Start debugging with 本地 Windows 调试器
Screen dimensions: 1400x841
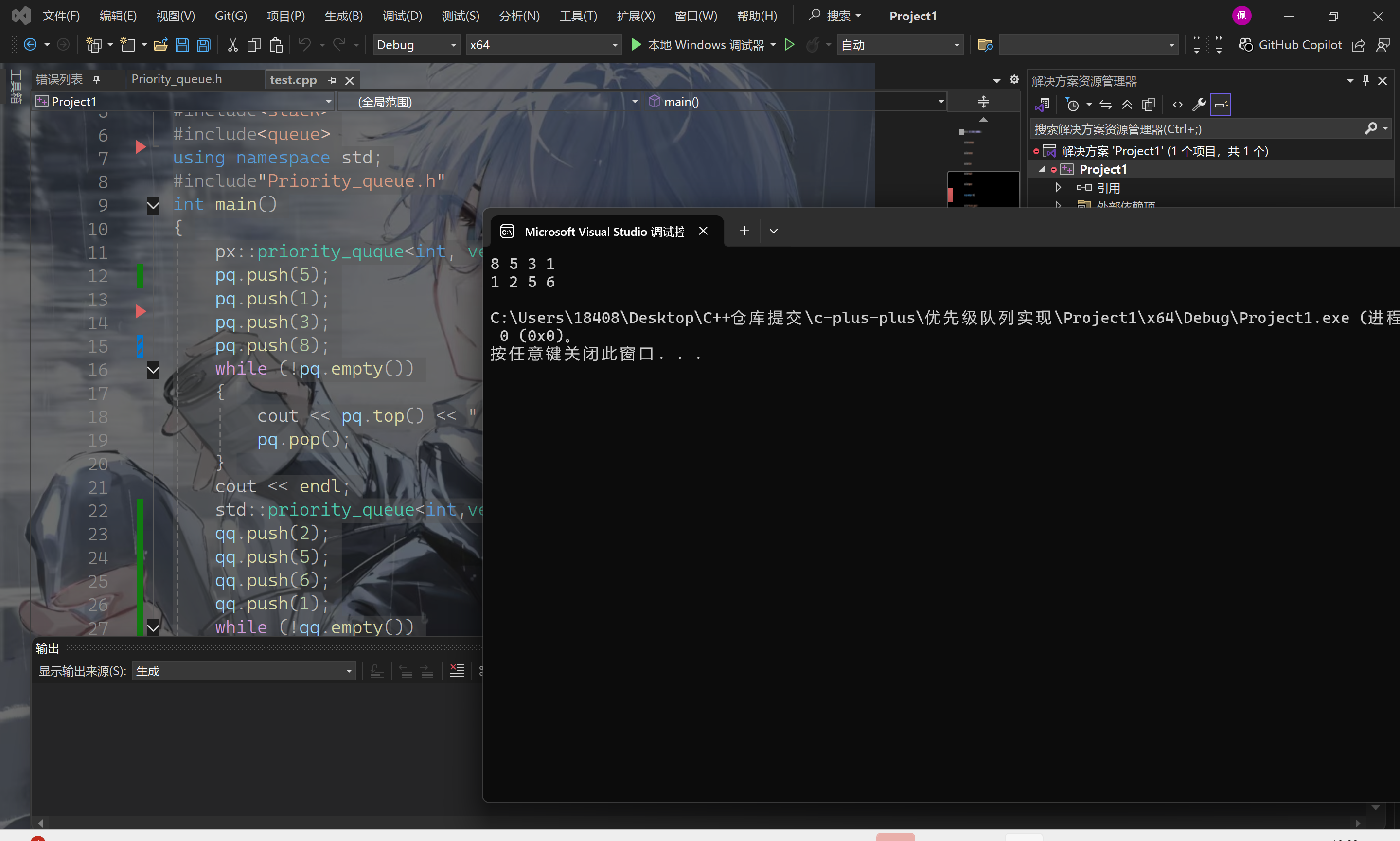click(697, 45)
